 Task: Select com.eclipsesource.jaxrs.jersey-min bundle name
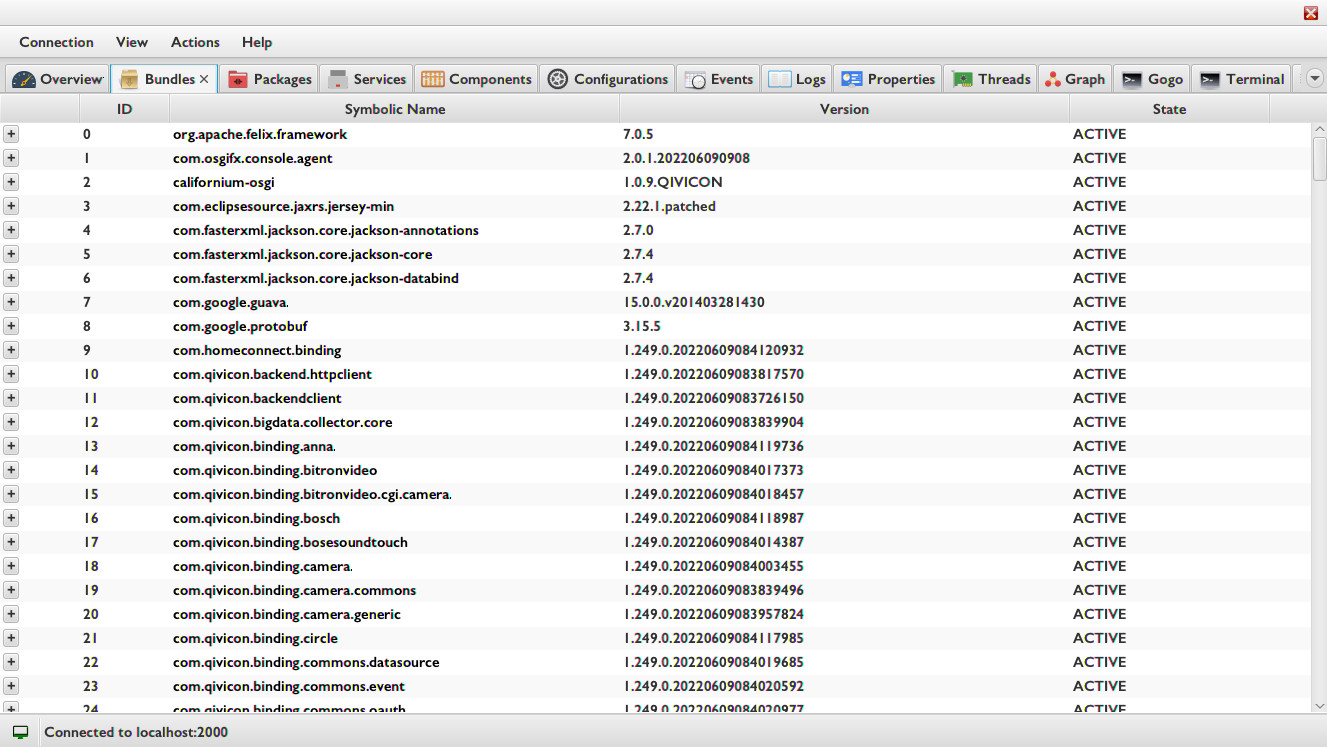[x=283, y=206]
